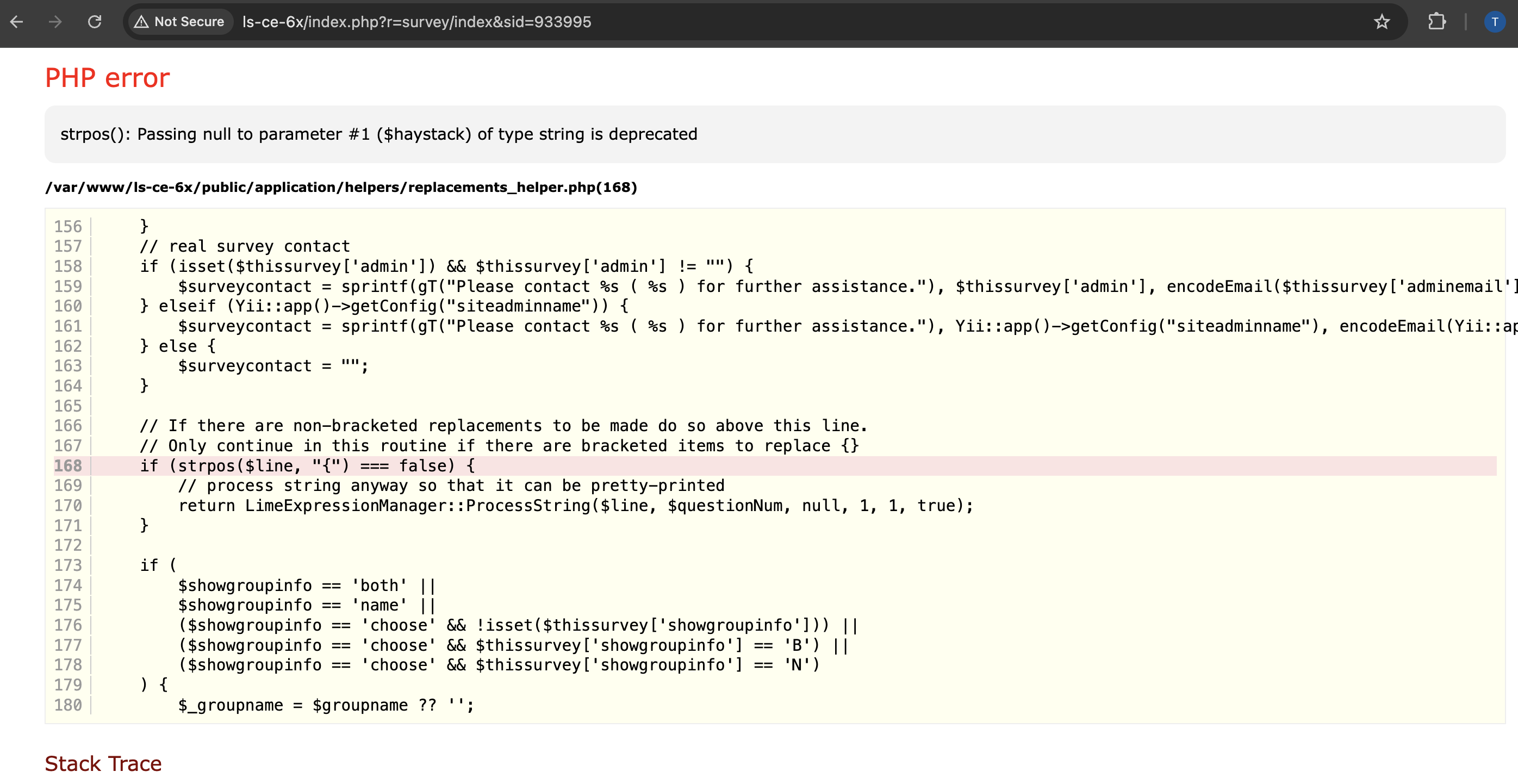1518x784 pixels.
Task: Click the ProcessString return statement line
Action: pos(575,506)
